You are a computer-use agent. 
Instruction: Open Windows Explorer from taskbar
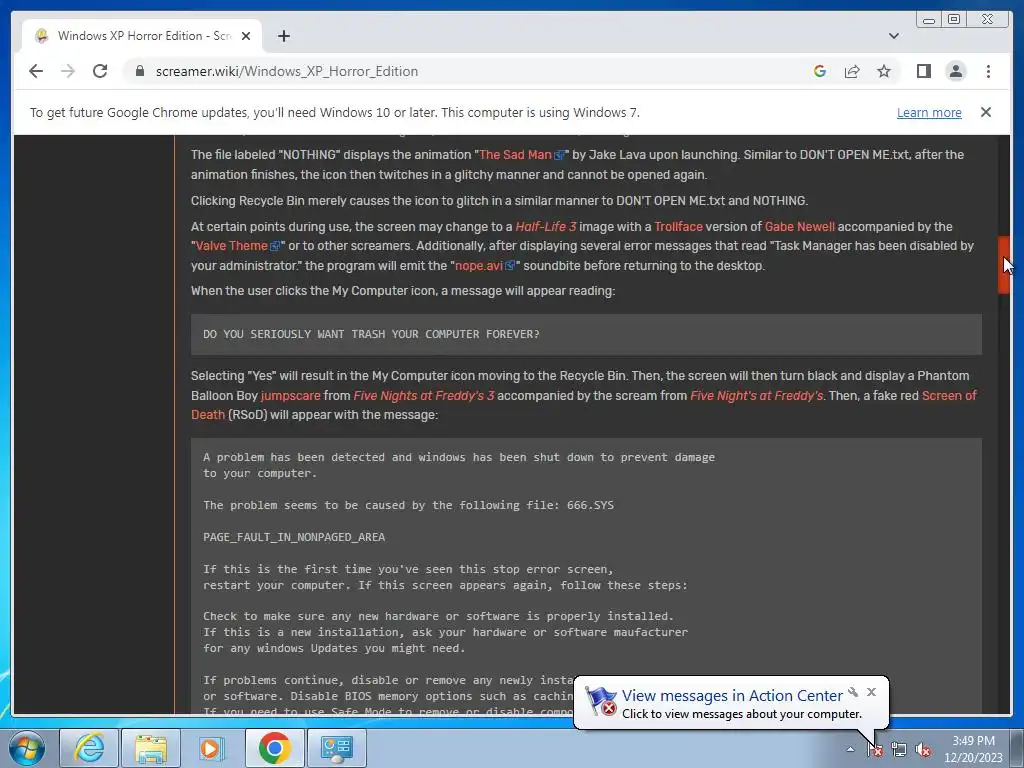click(x=151, y=748)
